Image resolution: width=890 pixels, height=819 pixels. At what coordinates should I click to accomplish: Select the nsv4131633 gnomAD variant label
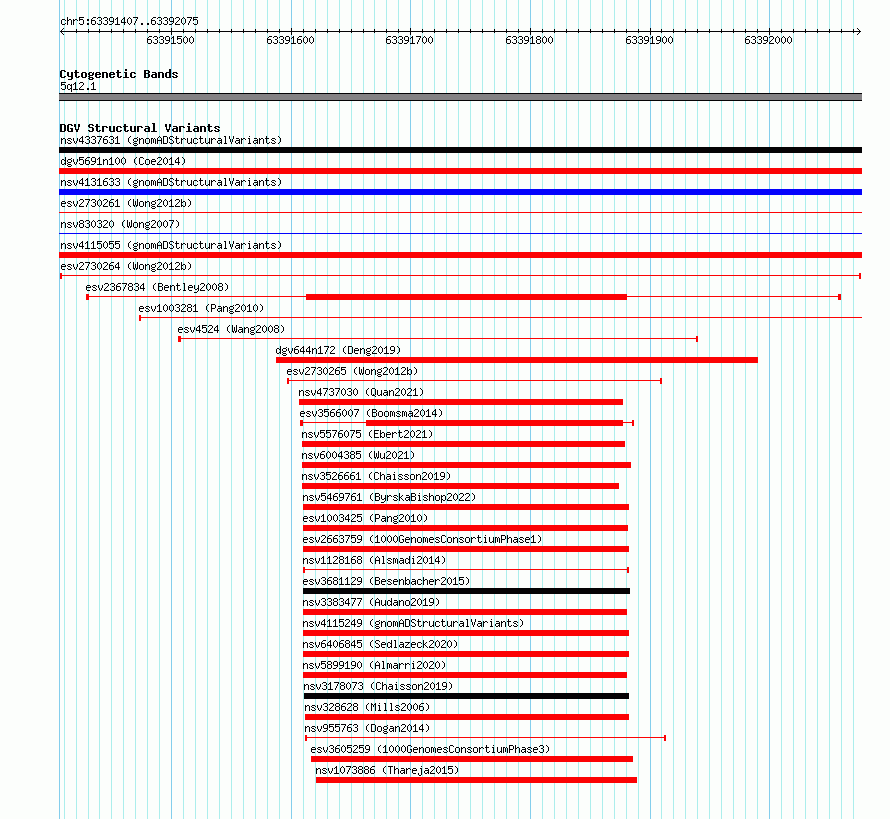coord(171,182)
